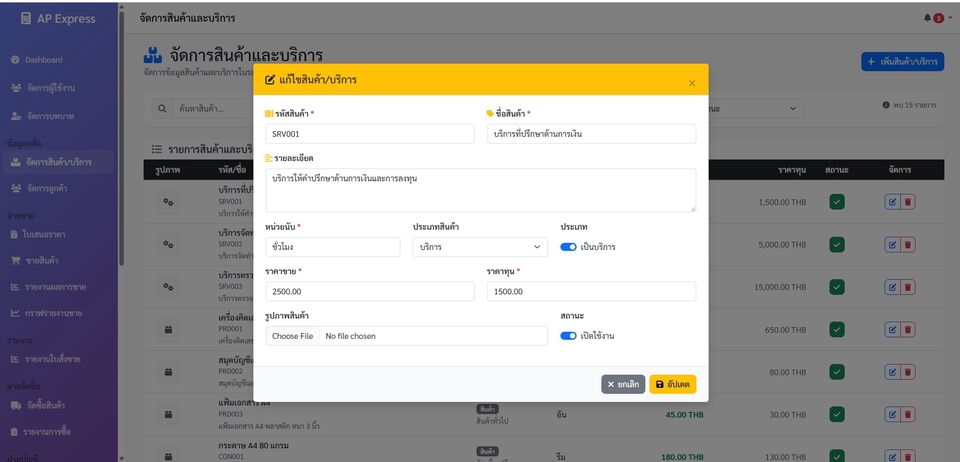Toggle the เป็นบริการ service switch
Screen dimensions: 960x462
[x=568, y=247]
